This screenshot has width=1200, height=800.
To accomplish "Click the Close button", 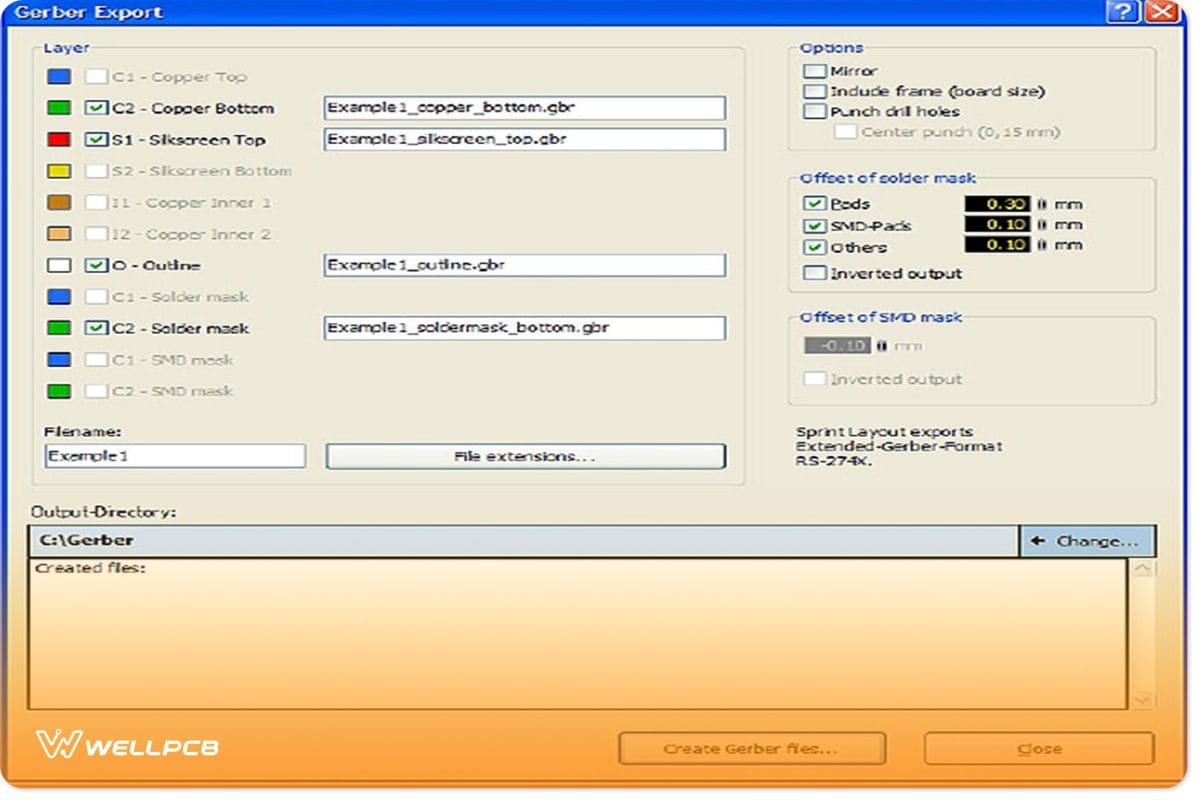I will [1039, 748].
